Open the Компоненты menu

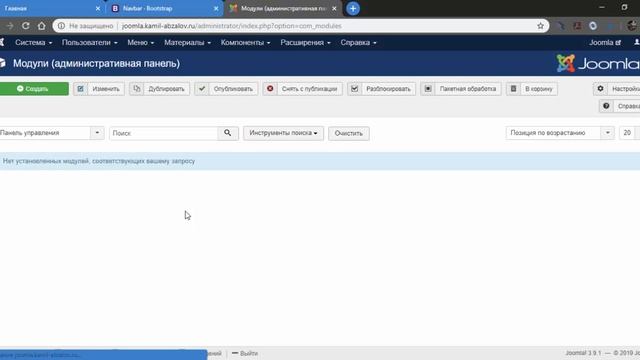[245, 42]
